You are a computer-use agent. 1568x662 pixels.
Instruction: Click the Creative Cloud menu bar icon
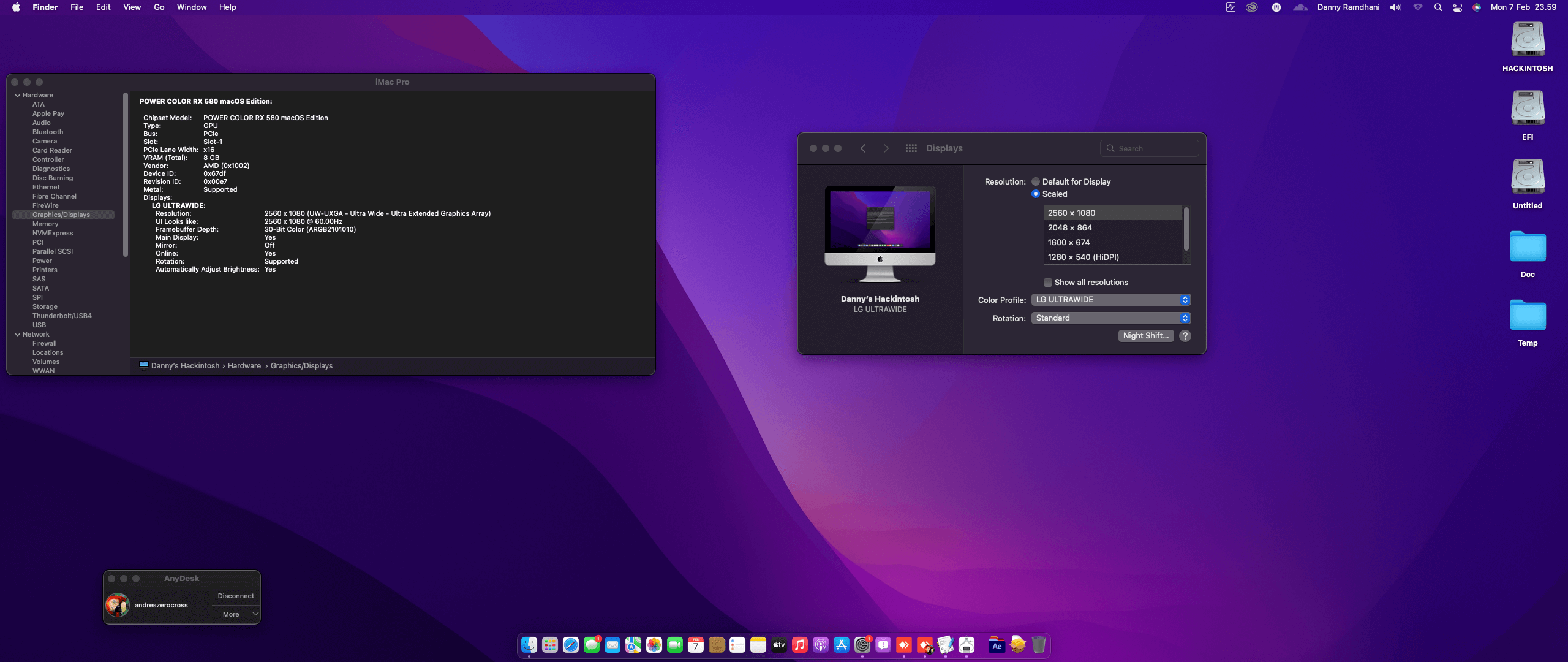click(1252, 7)
